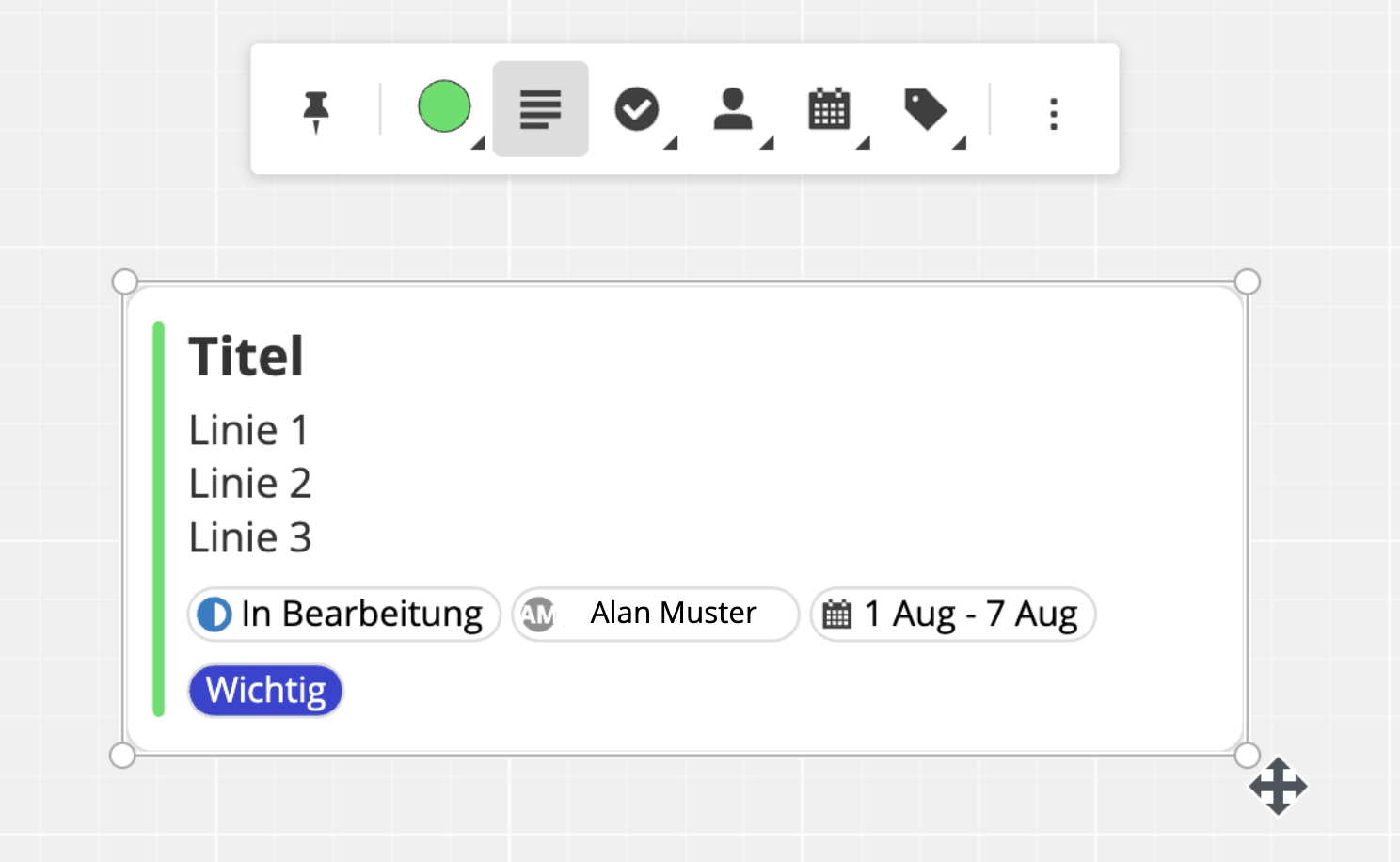
Task: Select the text content icon in the toolbar
Action: [540, 109]
